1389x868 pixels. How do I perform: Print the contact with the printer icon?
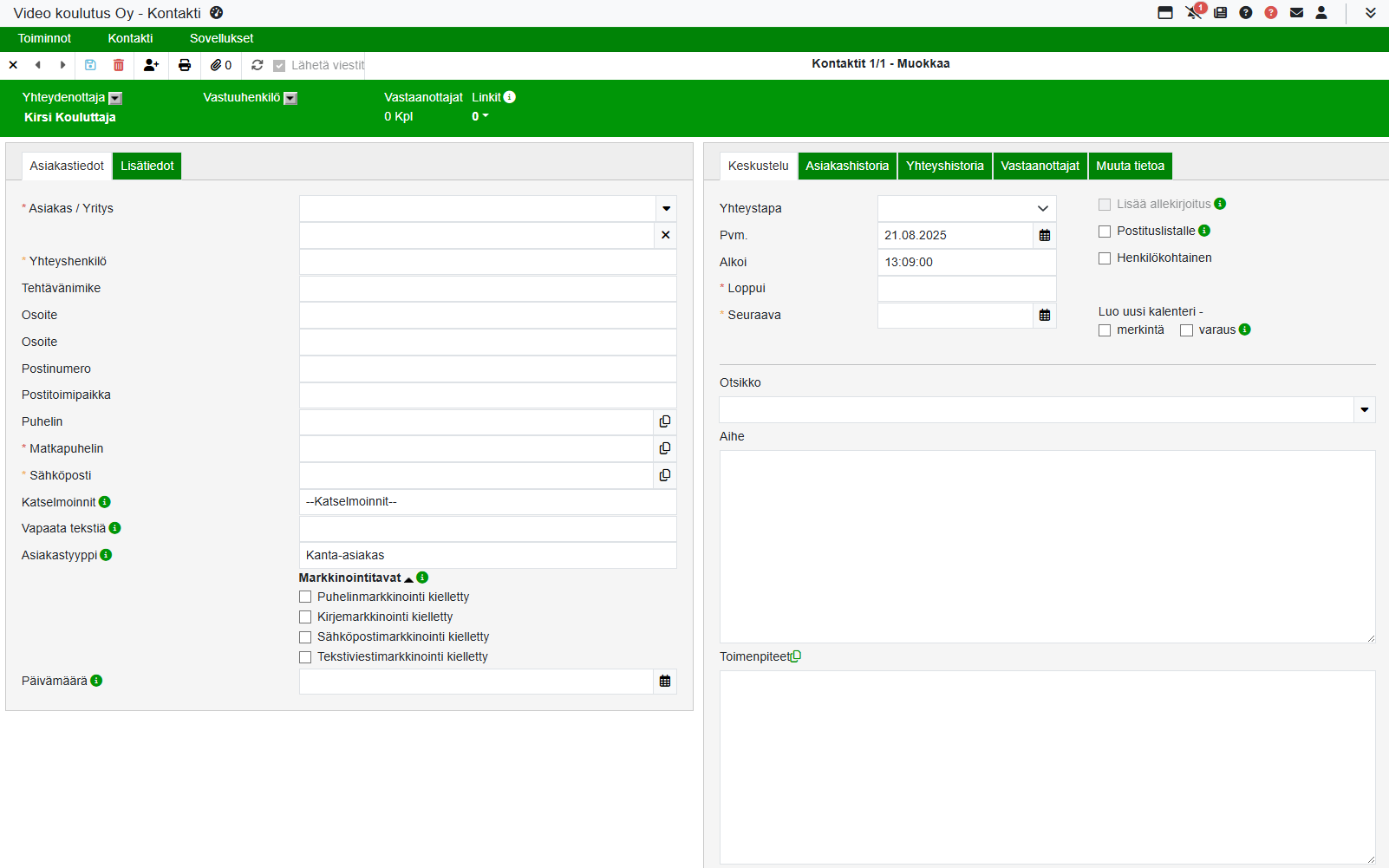coord(185,65)
